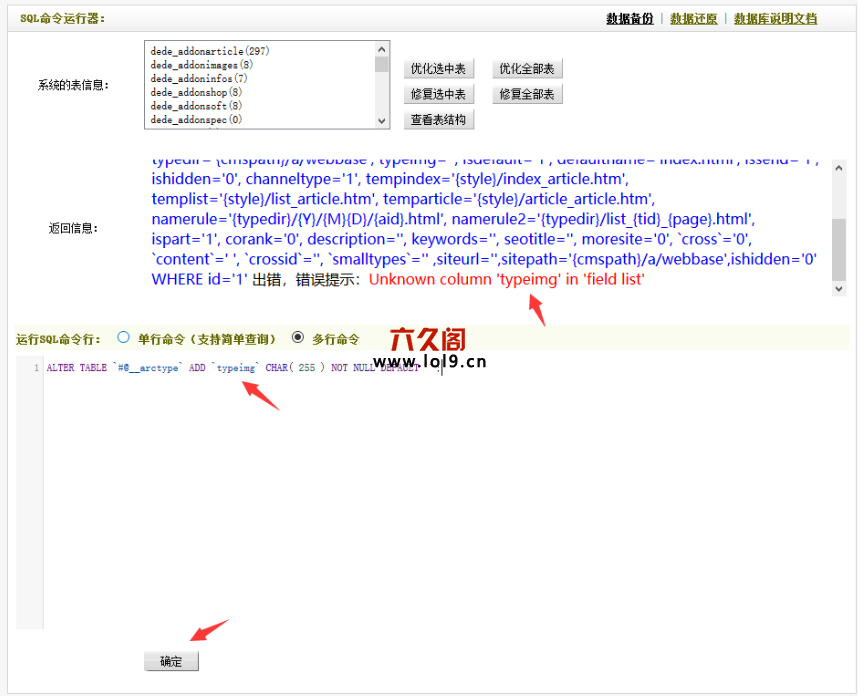Click the table list scroll-up arrow
Screen dimensions: 858x696
click(x=382, y=49)
